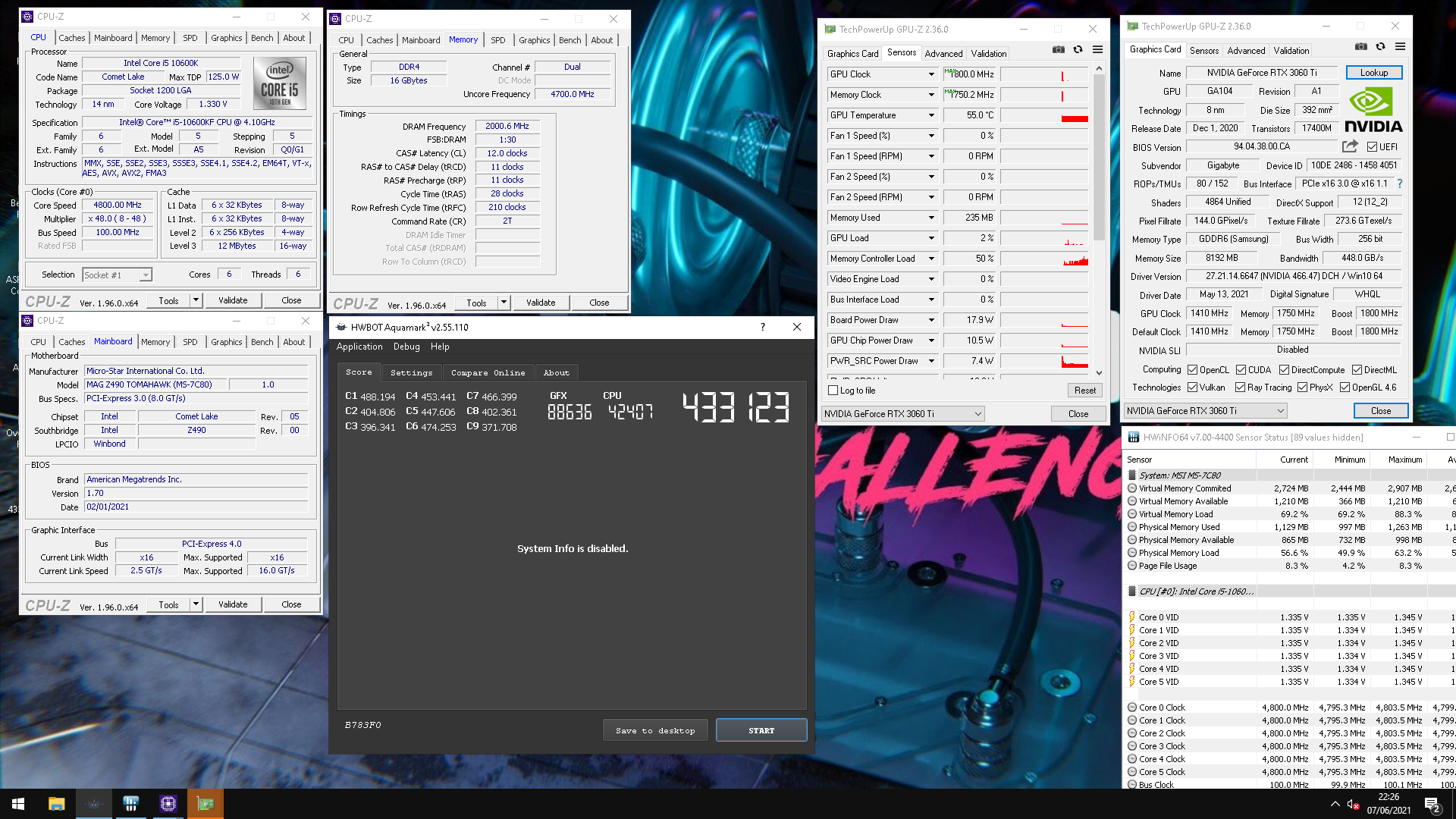This screenshot has height=819, width=1456.
Task: Click the Memory Controller Load history graph
Action: point(1044,259)
